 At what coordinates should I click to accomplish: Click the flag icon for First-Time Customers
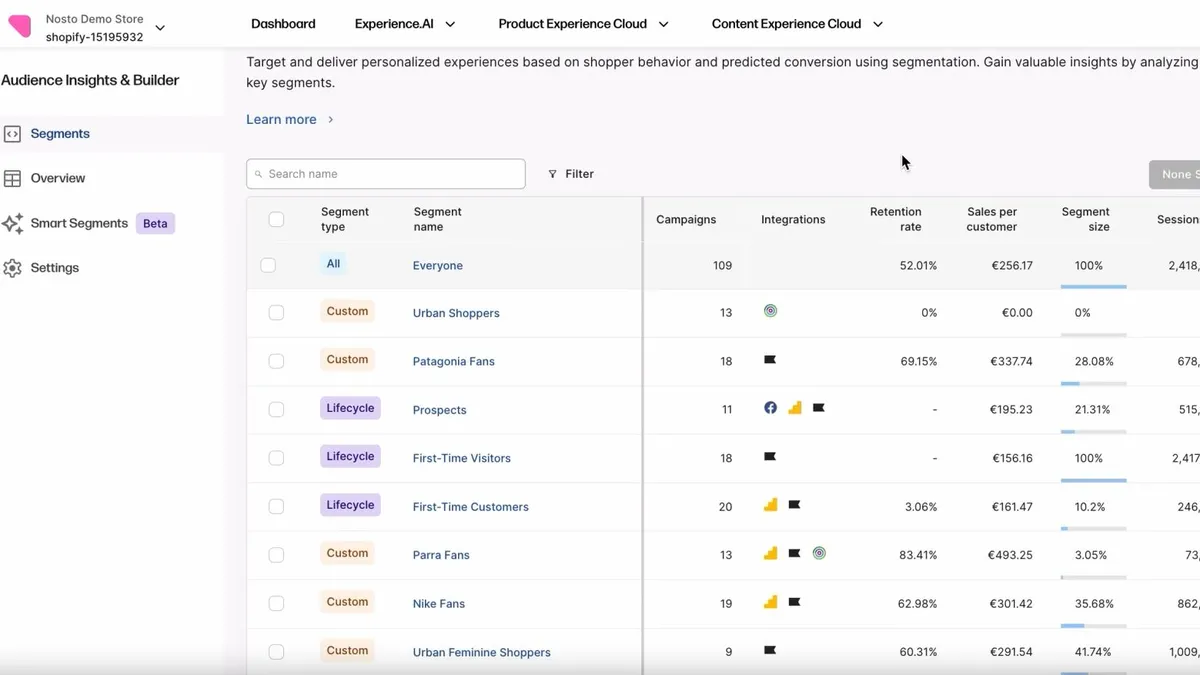tap(794, 505)
